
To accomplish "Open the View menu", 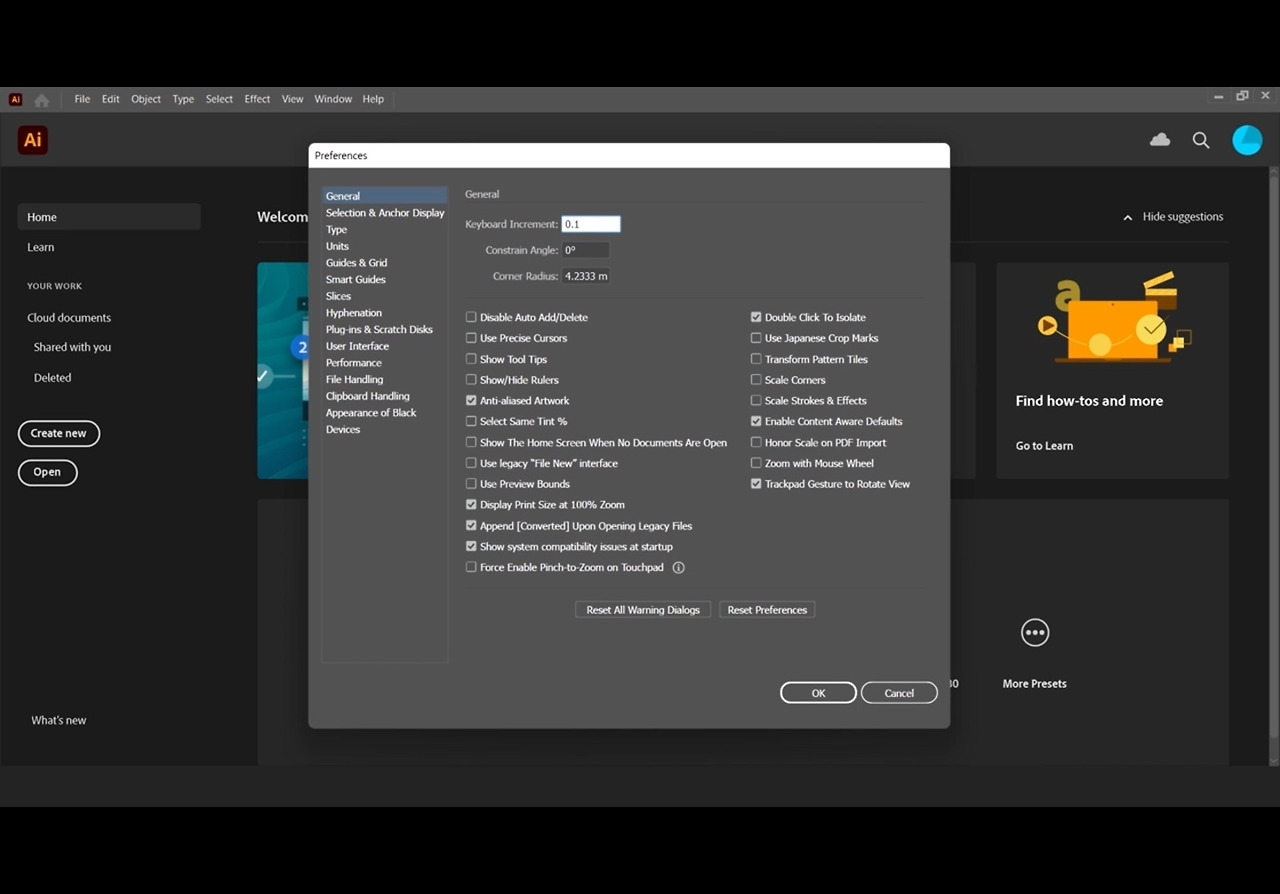I will coord(292,99).
